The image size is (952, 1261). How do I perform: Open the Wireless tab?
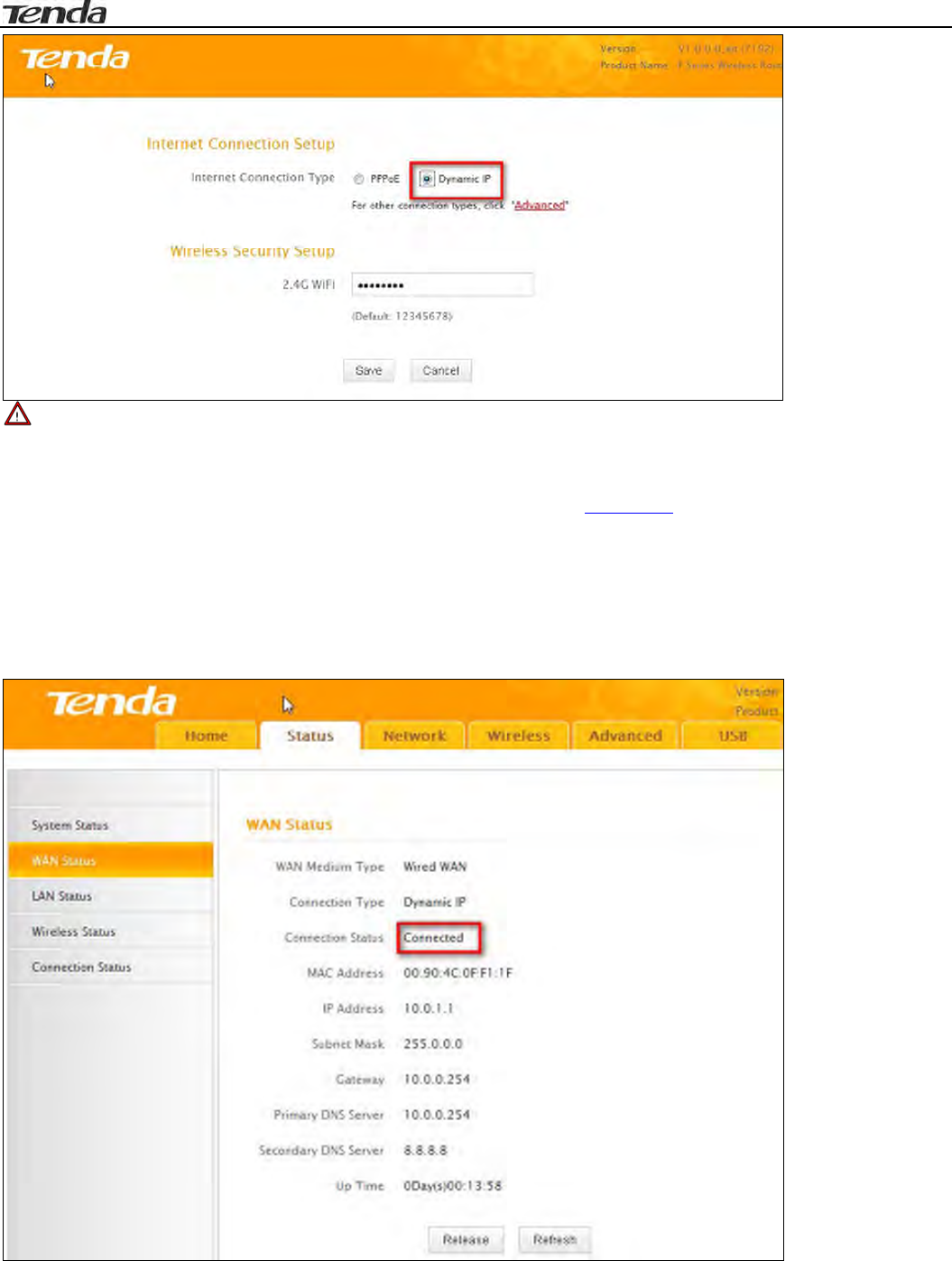click(518, 736)
